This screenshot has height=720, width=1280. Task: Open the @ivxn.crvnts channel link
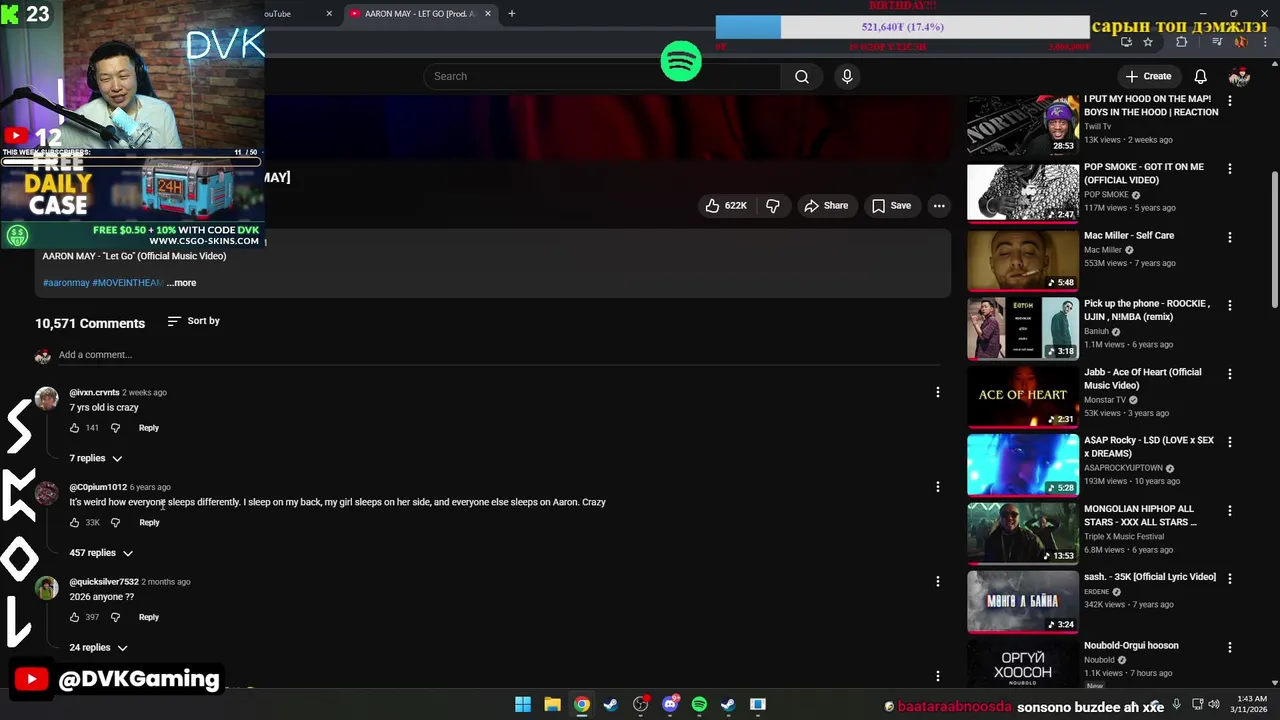pos(94,393)
